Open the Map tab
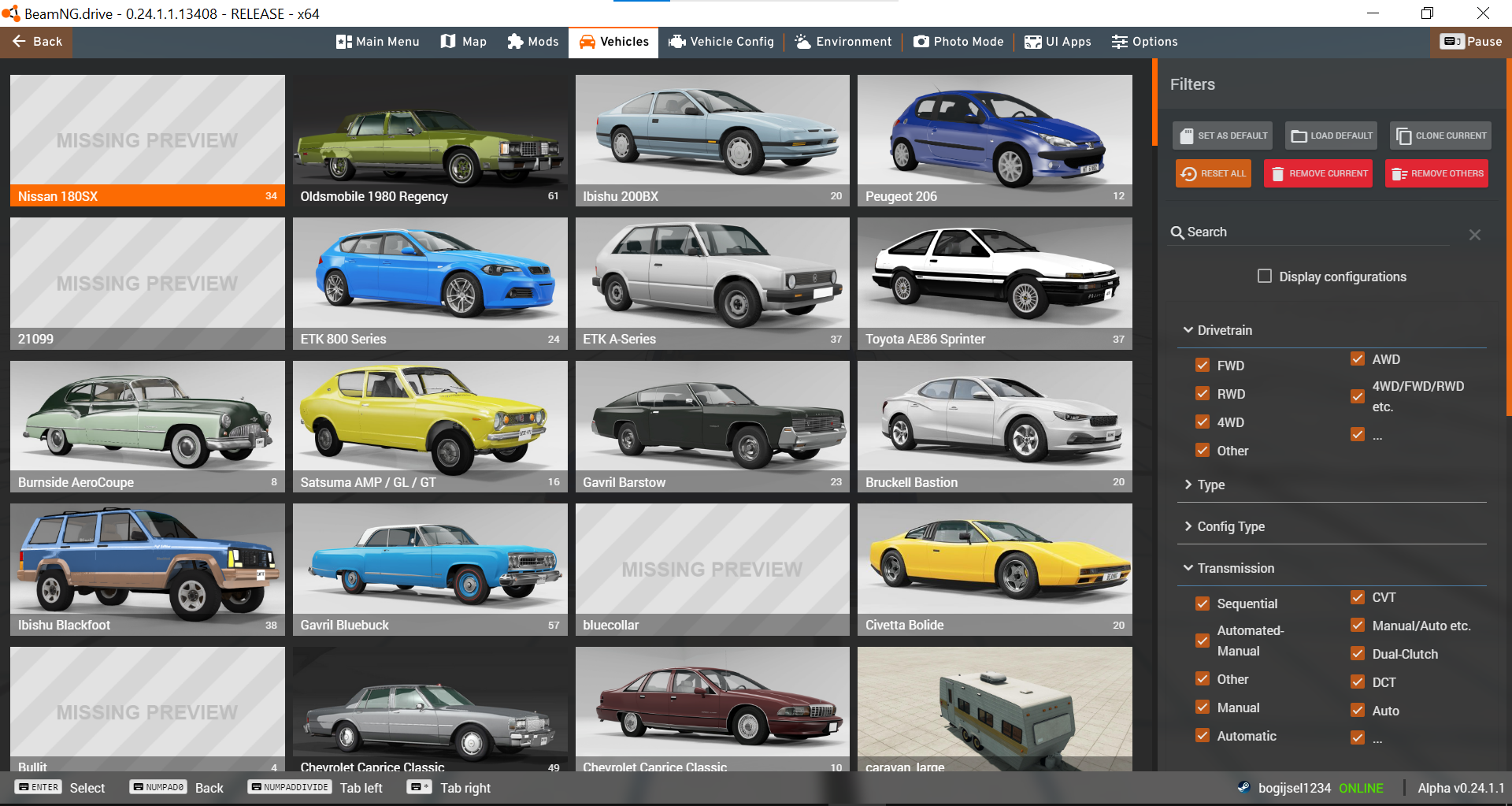This screenshot has width=1512, height=806. [464, 42]
